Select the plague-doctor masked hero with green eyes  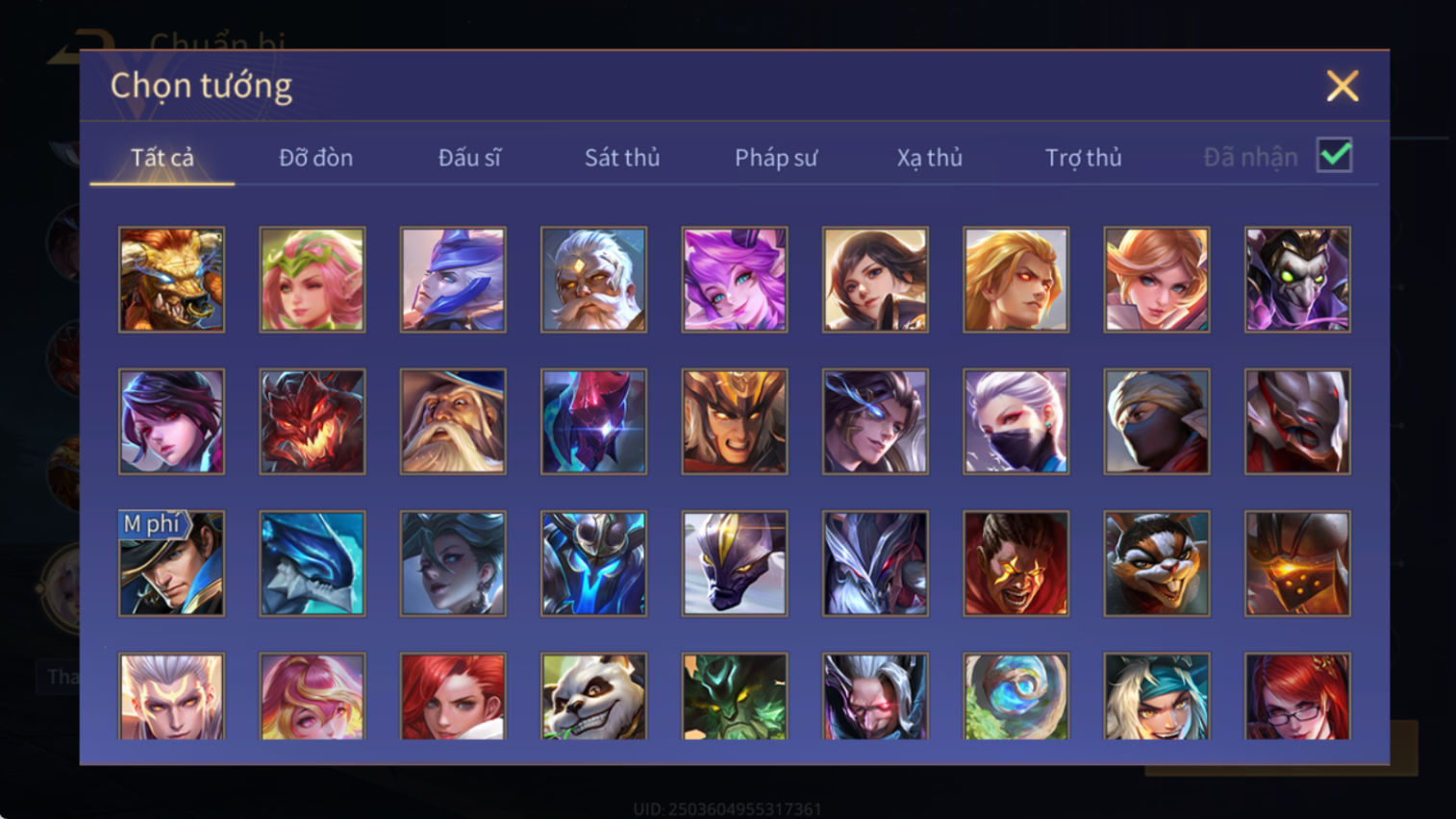[1297, 280]
